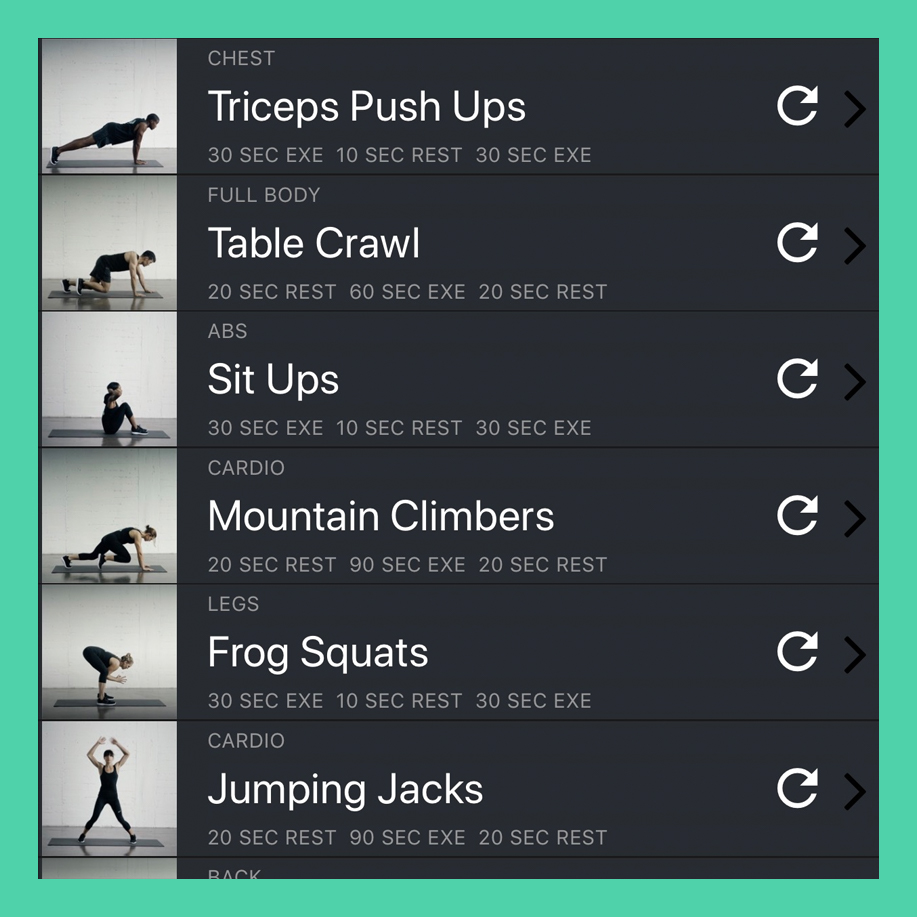Open Triceps Push Ups details chevron
This screenshot has width=917, height=917.
pyautogui.click(x=854, y=109)
